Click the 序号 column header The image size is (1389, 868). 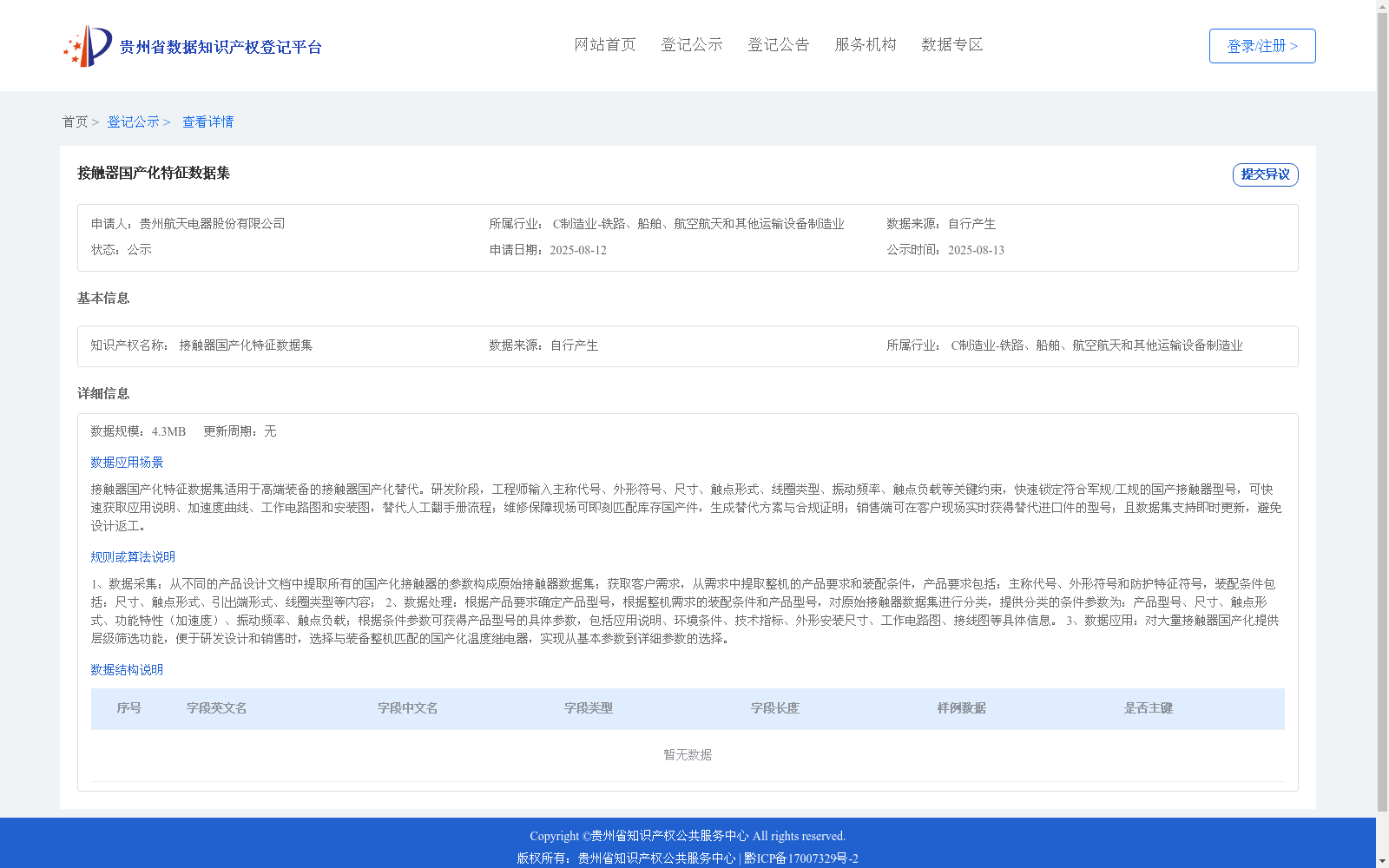(129, 708)
